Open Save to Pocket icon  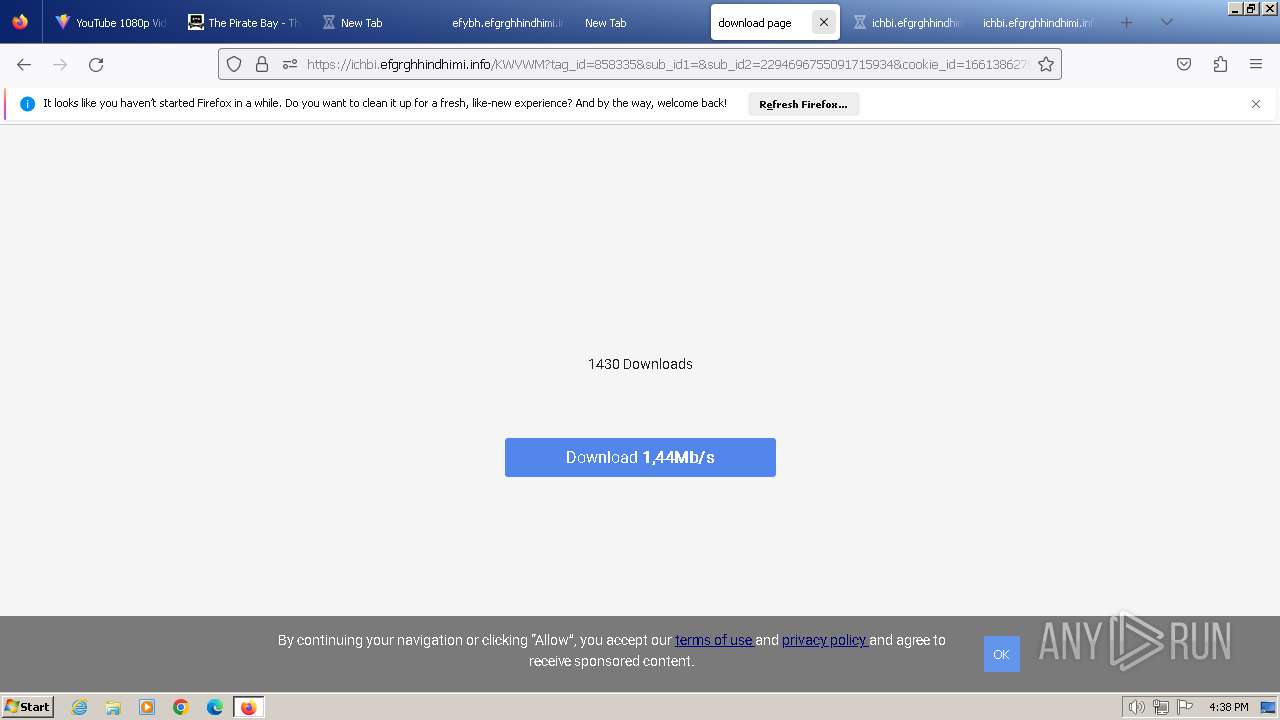pos(1184,64)
